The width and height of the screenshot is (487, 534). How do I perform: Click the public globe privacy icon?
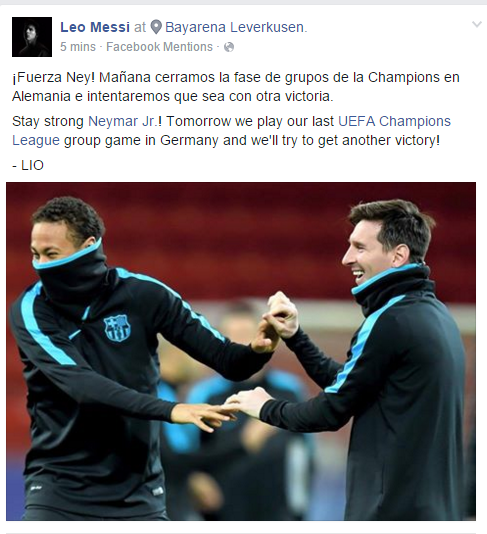tap(229, 47)
